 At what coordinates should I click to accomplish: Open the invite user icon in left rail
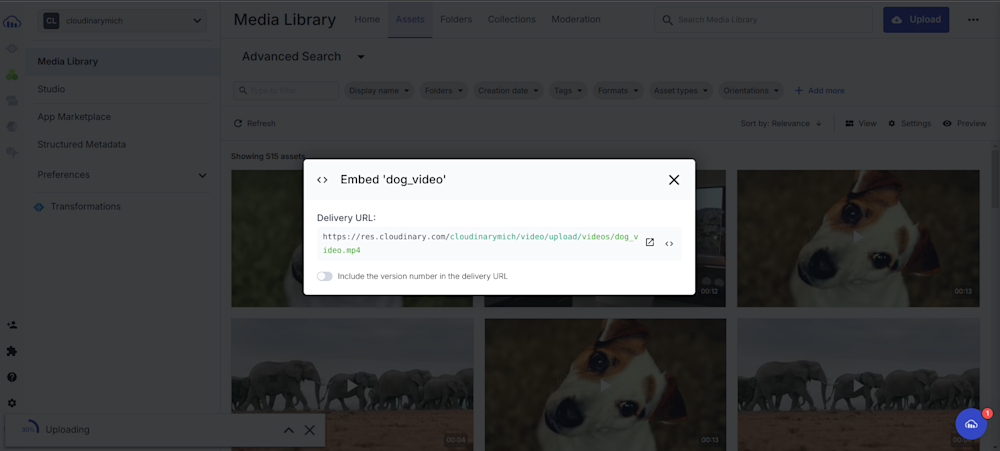[x=11, y=325]
